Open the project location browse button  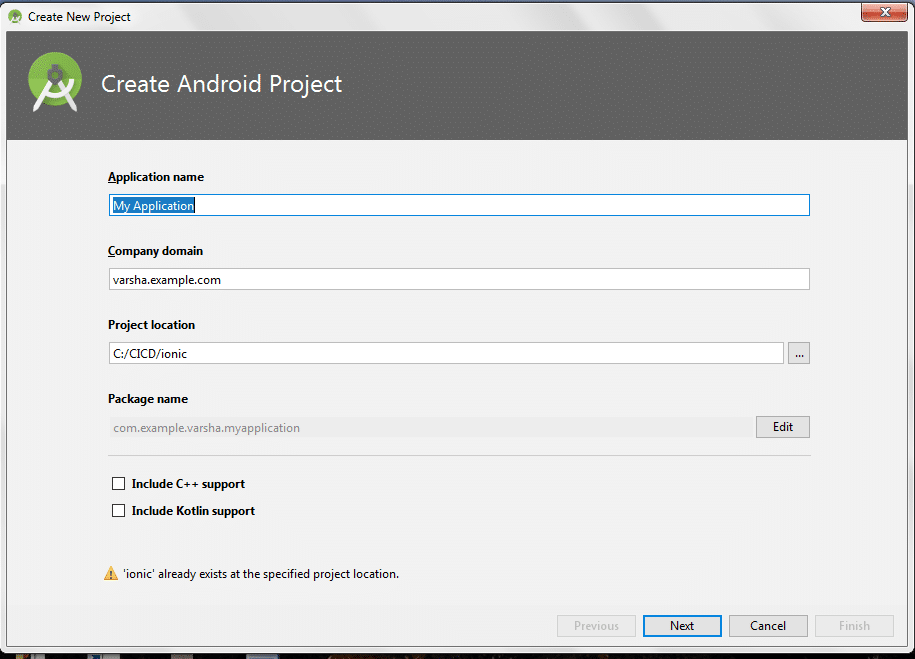(798, 353)
